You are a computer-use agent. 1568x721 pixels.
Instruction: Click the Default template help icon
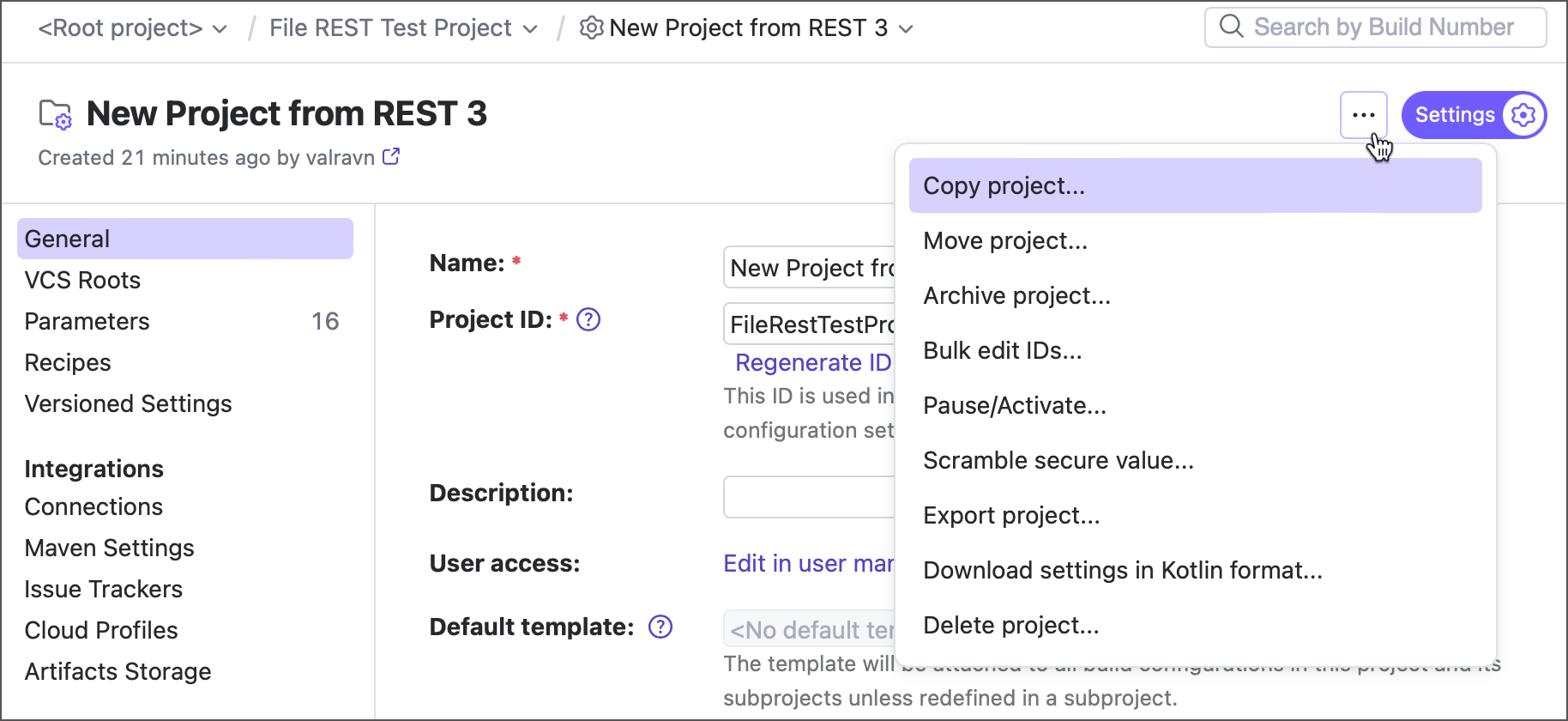click(660, 627)
